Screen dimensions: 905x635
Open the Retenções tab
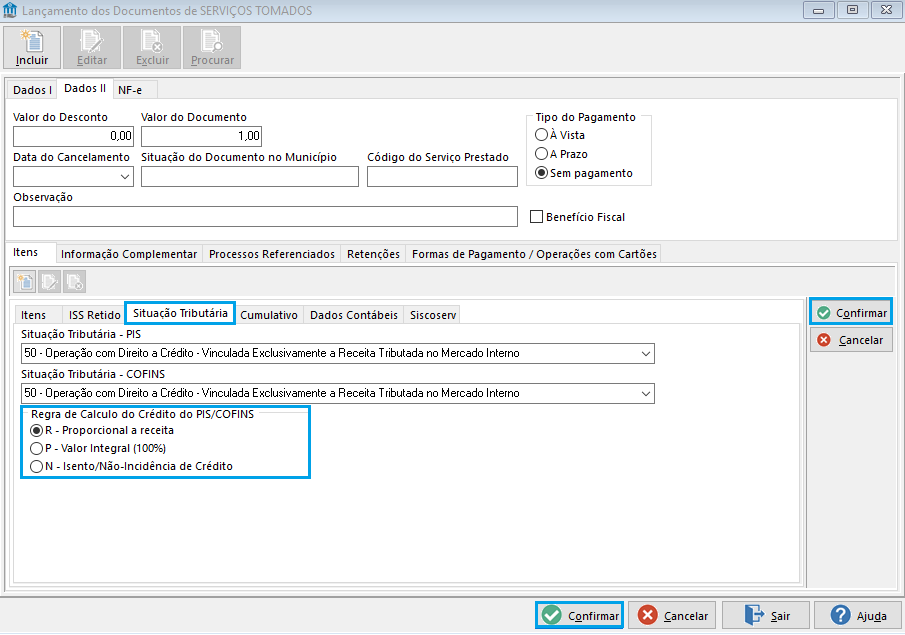tap(373, 254)
